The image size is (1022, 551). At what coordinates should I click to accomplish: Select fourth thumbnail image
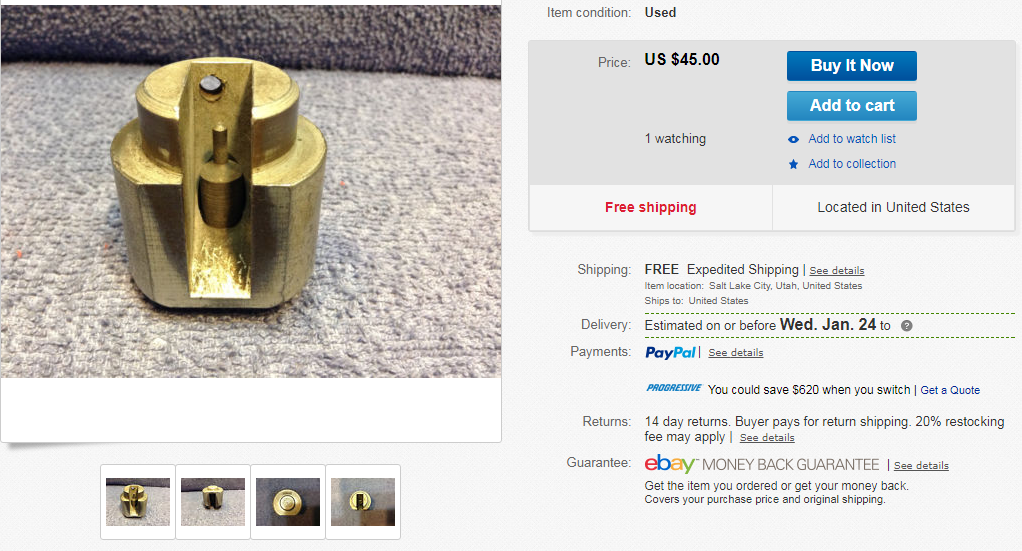pos(363,501)
